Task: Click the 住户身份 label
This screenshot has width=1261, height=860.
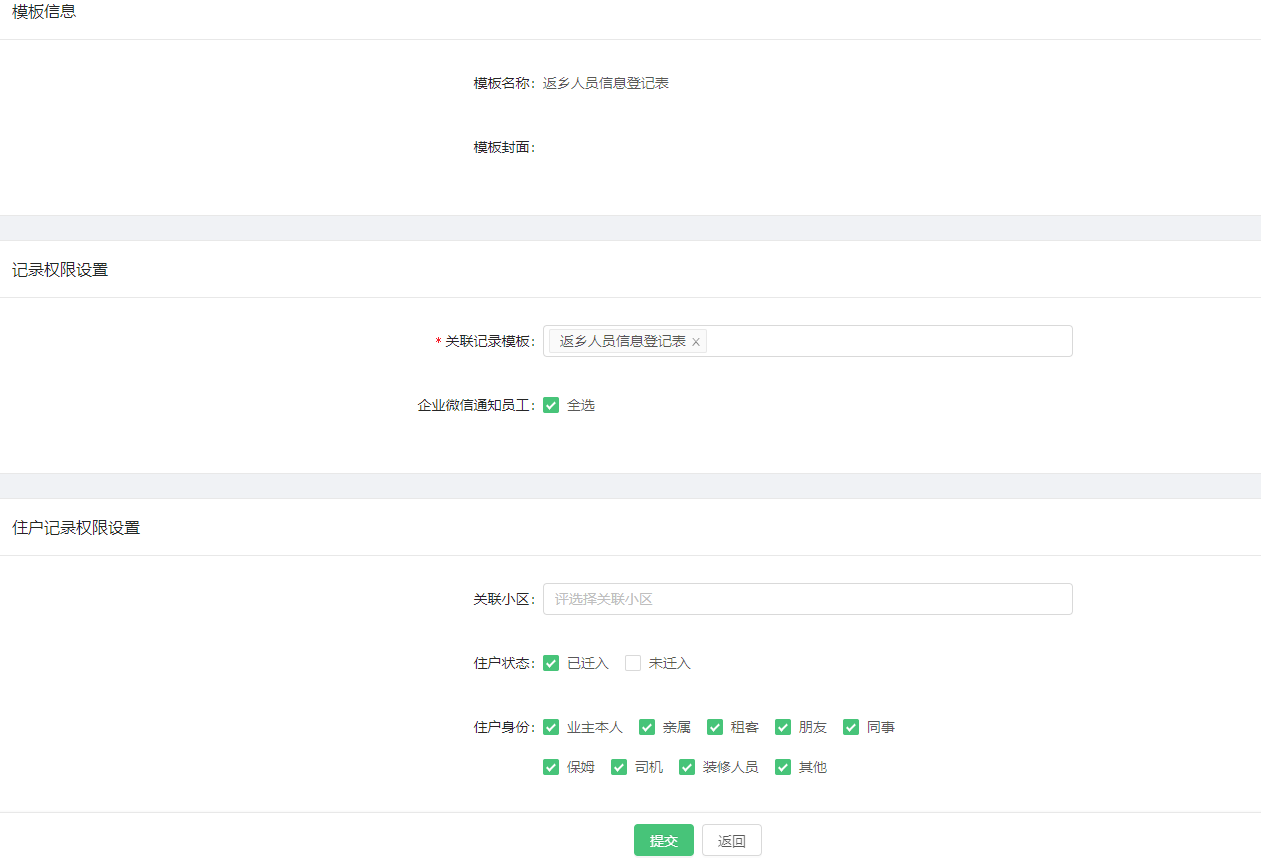Action: [505, 727]
